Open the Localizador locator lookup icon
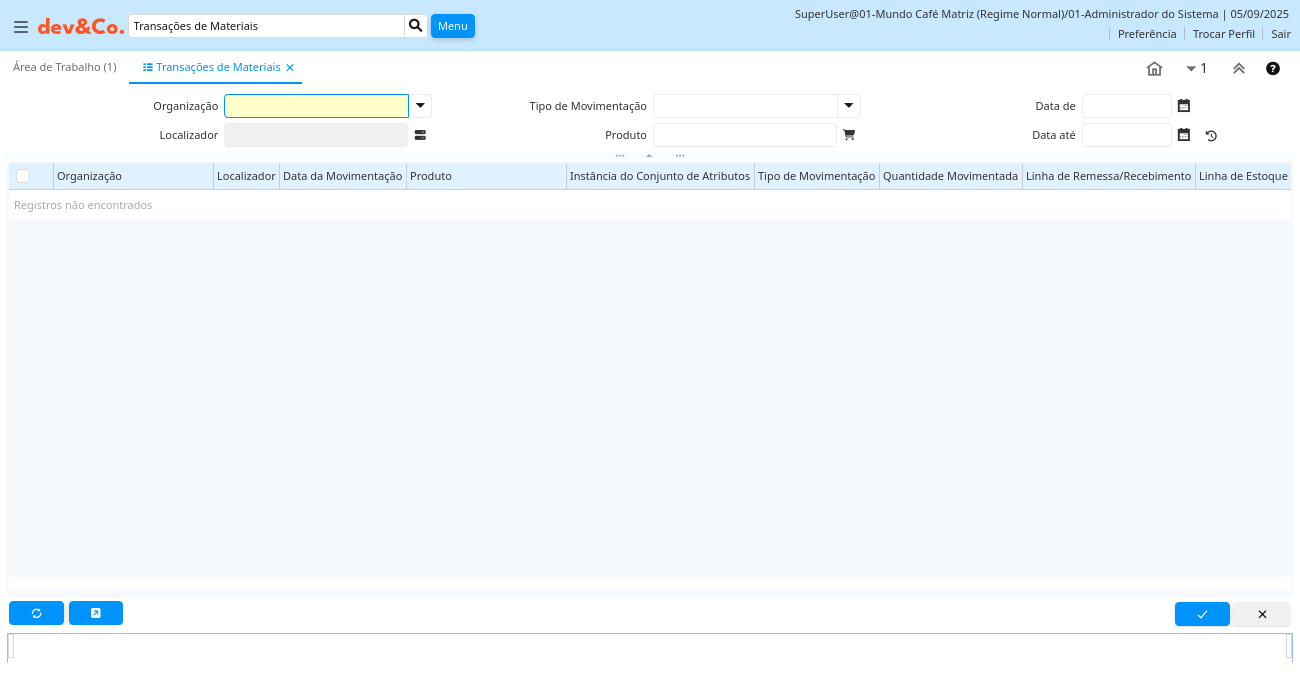Image resolution: width=1300 pixels, height=674 pixels. [x=420, y=135]
